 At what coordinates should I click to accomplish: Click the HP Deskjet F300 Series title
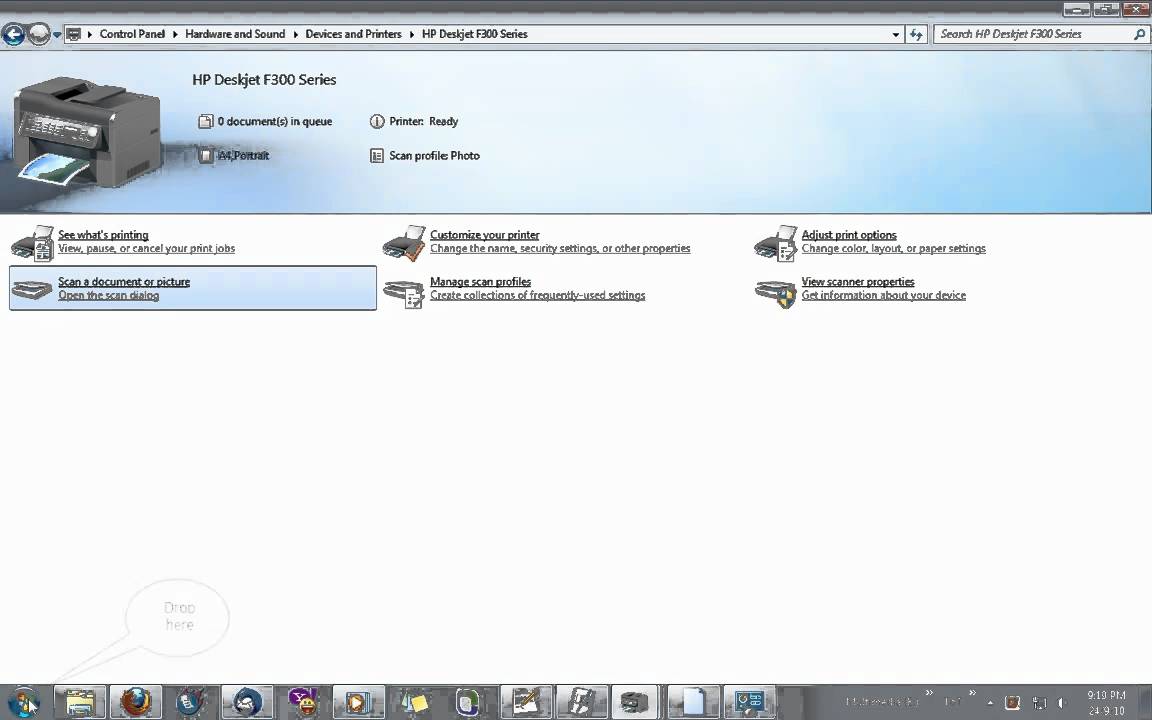pos(264,79)
